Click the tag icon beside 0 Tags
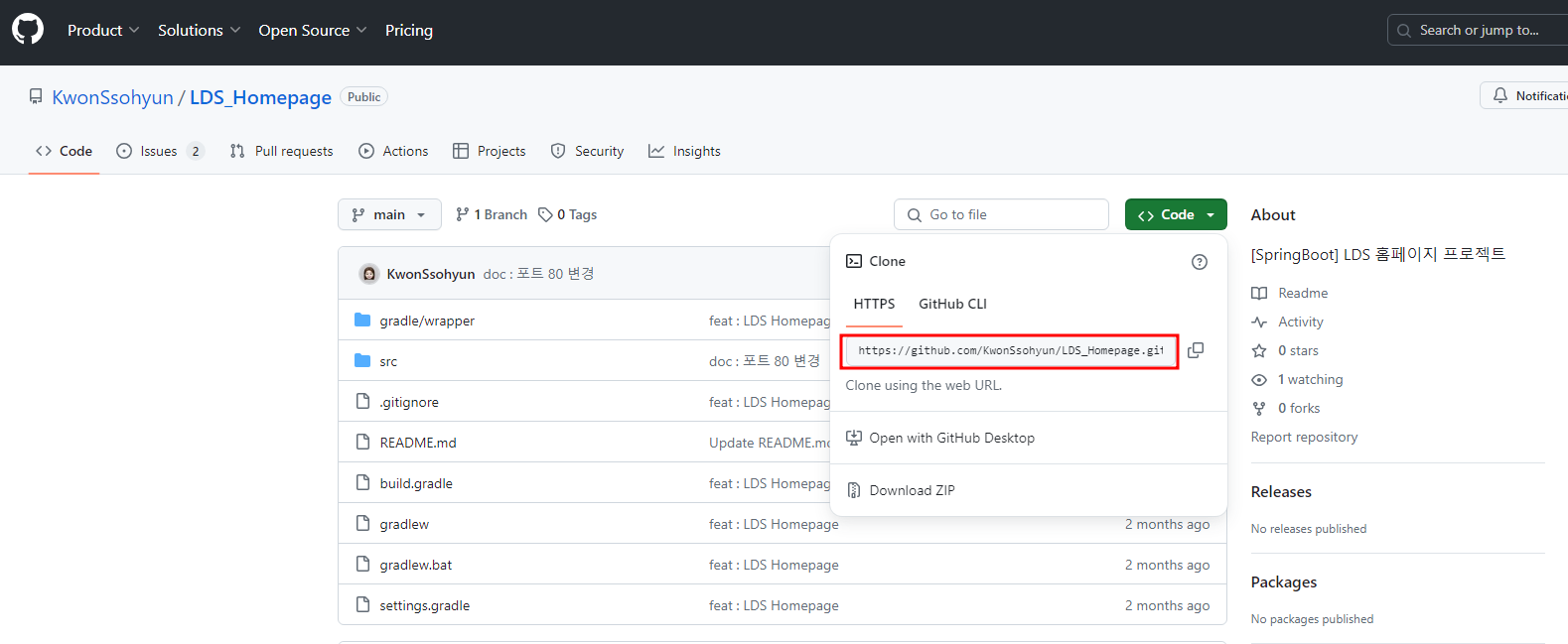 click(x=545, y=214)
